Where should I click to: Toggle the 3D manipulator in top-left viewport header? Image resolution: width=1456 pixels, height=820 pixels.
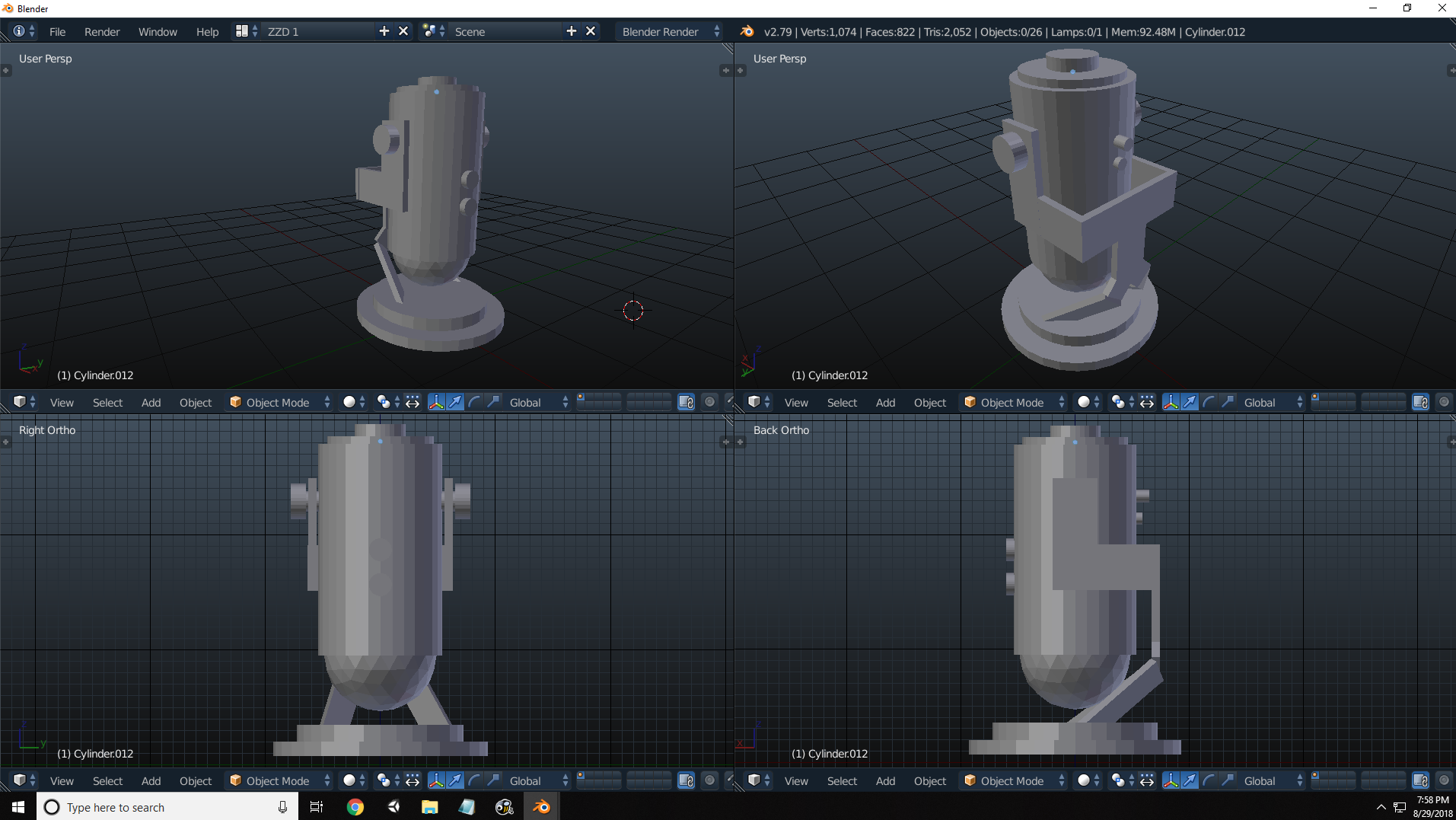[x=436, y=402]
